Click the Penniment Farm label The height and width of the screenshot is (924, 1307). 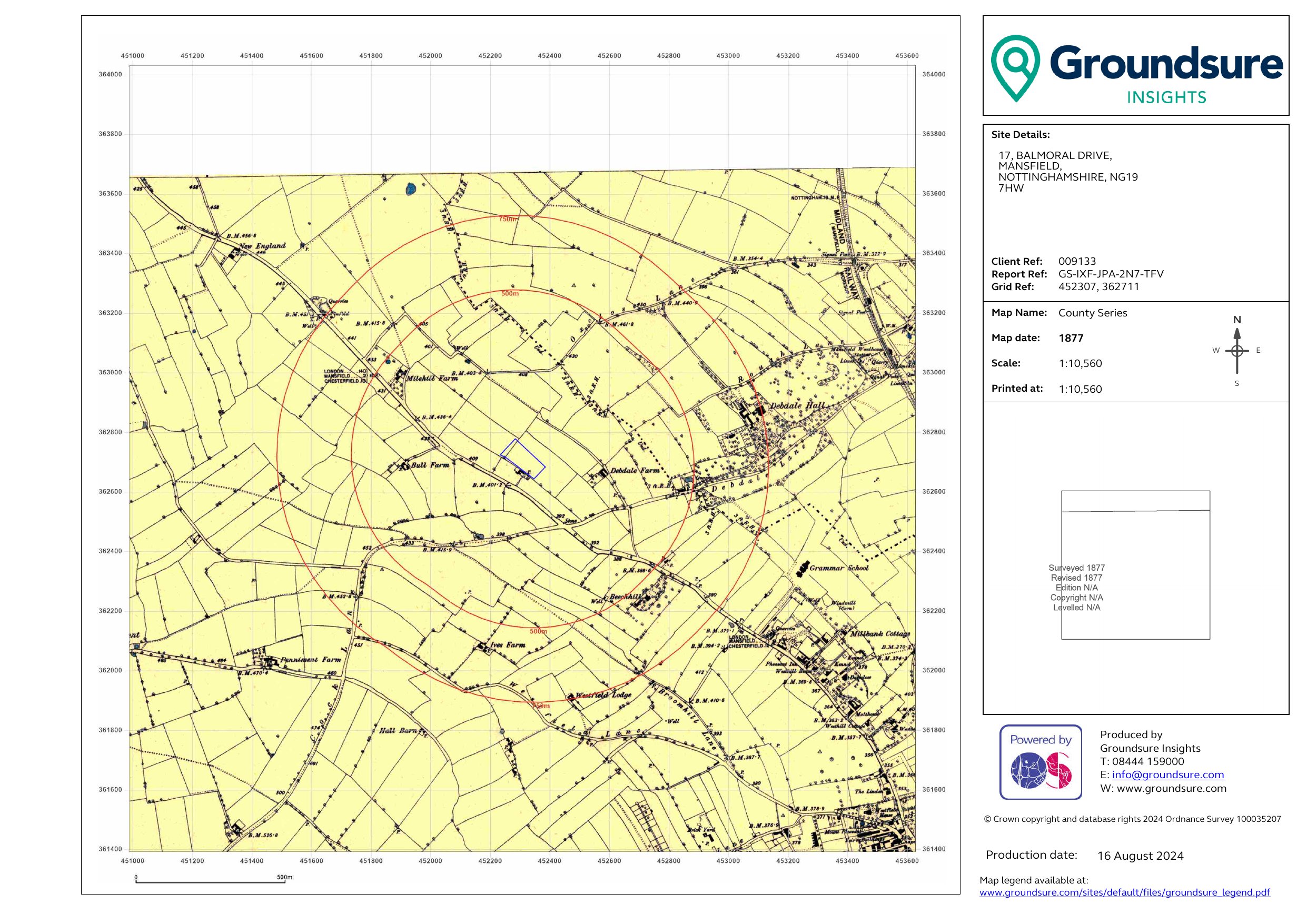tap(310, 659)
